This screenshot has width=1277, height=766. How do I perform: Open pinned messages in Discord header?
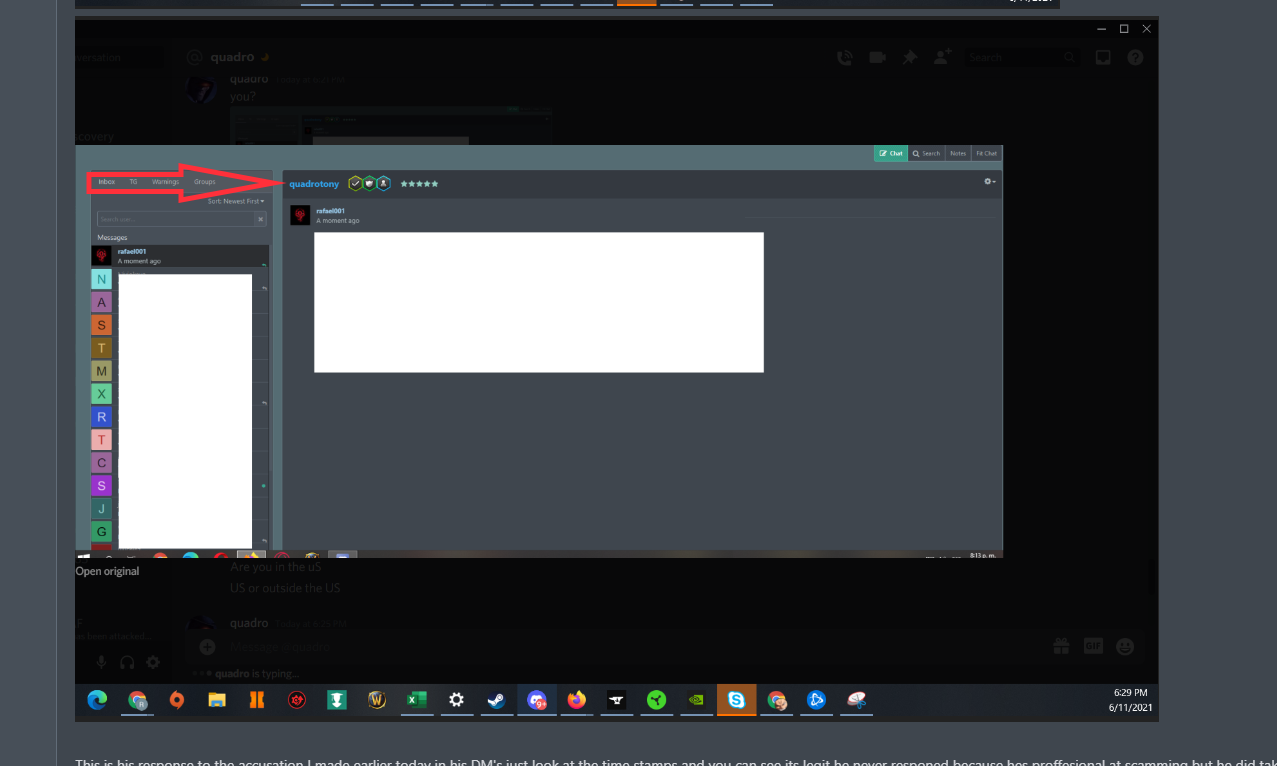pos(909,58)
